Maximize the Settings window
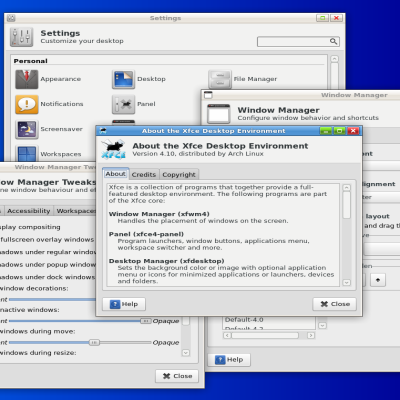 click(322, 18)
